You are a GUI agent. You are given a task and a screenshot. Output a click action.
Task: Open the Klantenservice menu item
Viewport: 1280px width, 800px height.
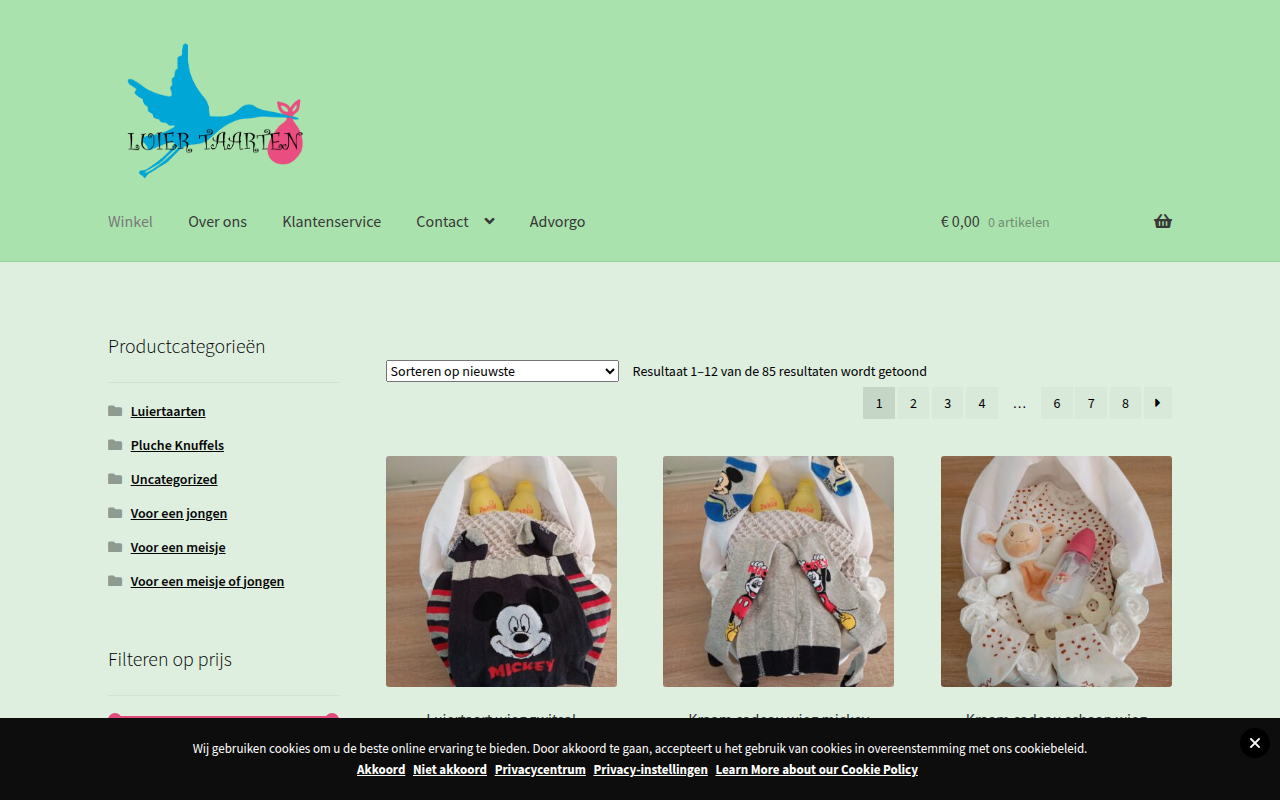[331, 221]
